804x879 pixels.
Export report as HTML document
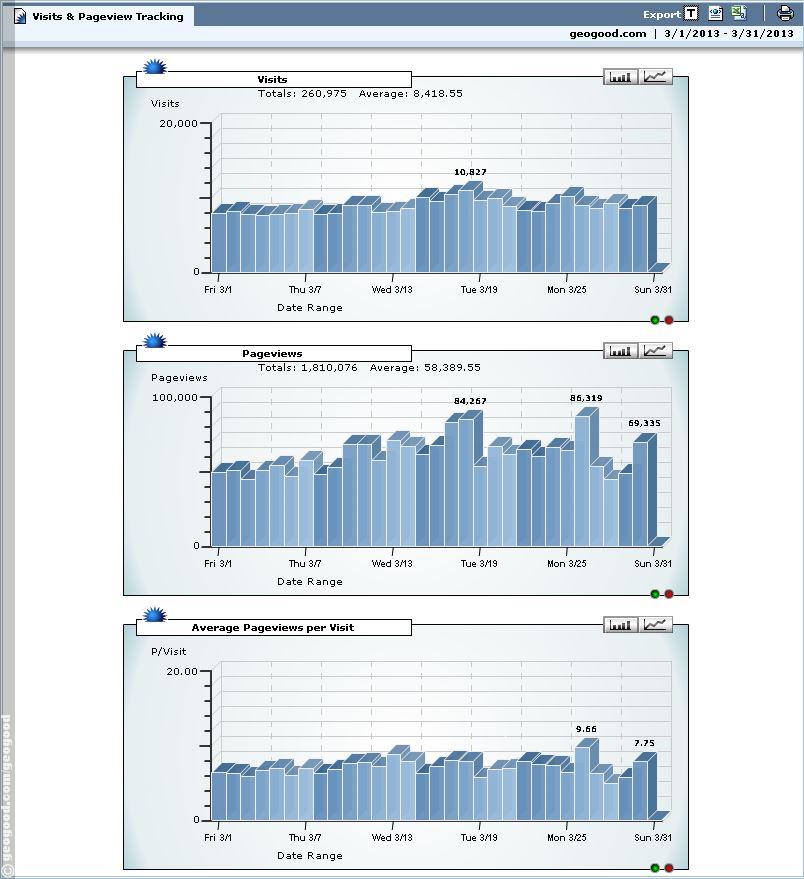(x=715, y=14)
